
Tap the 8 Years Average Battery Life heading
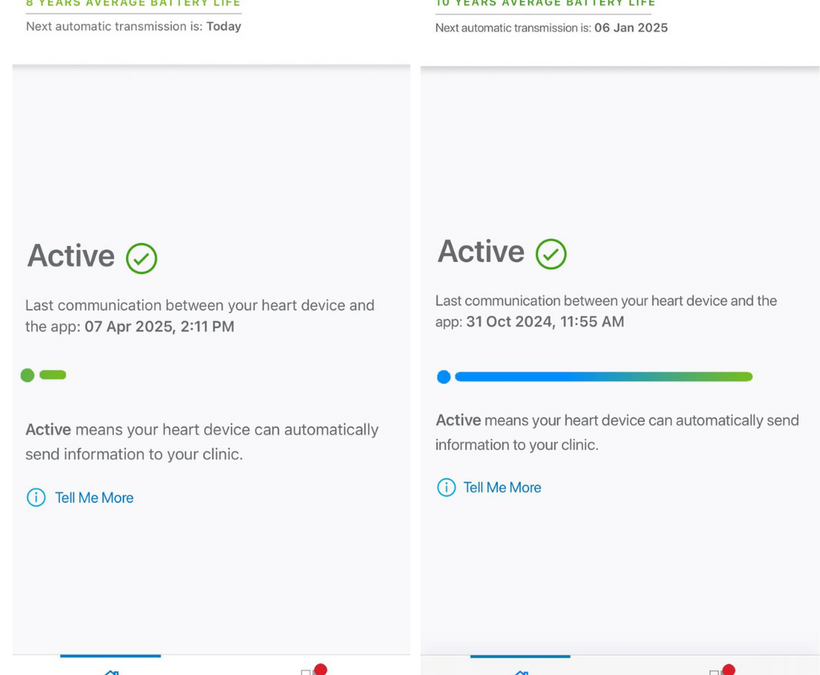pyautogui.click(x=133, y=4)
